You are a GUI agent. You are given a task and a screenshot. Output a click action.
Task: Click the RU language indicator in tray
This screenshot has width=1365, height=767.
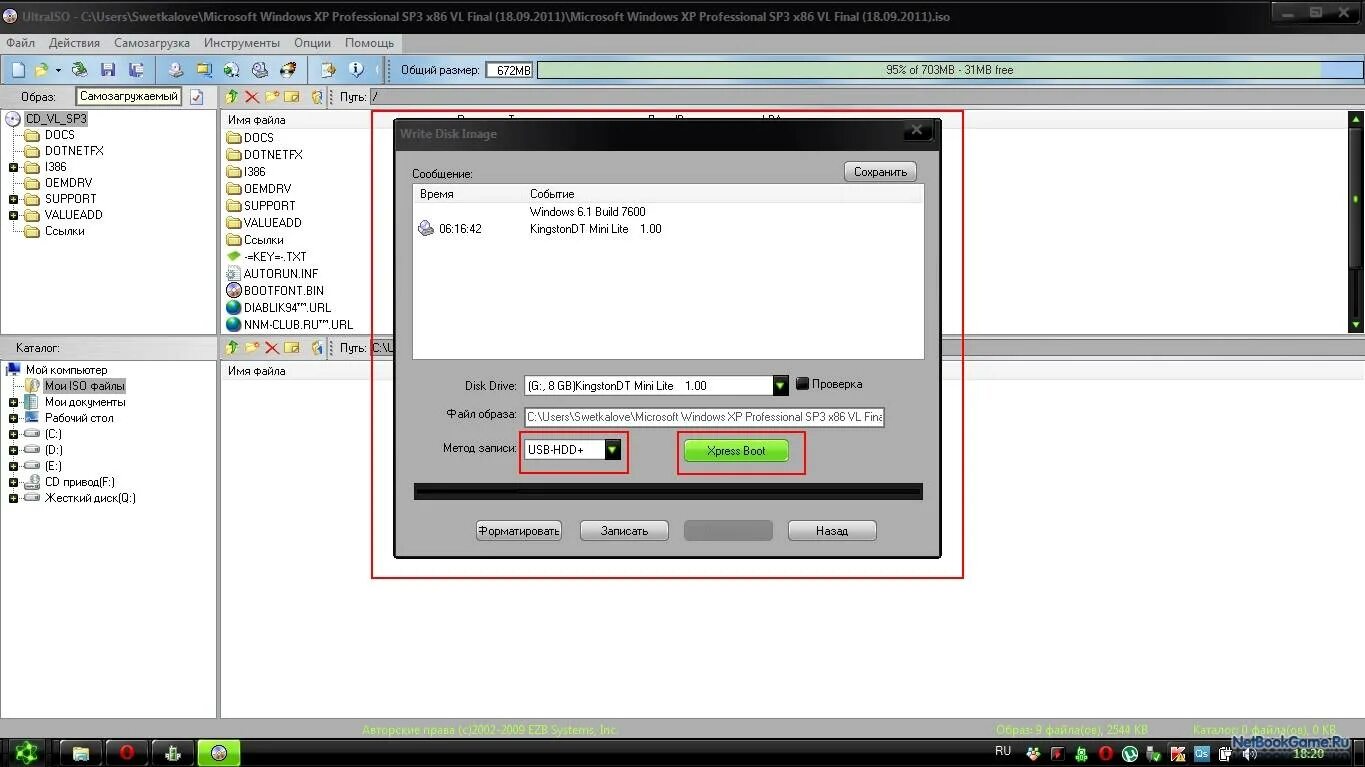[x=1003, y=751]
